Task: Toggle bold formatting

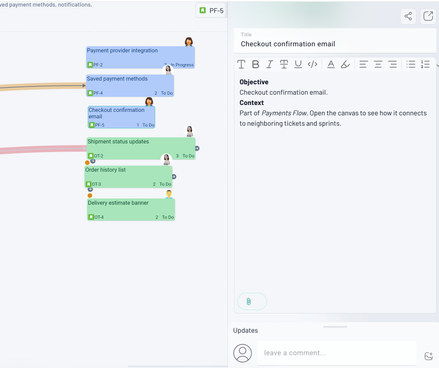Action: click(x=255, y=64)
